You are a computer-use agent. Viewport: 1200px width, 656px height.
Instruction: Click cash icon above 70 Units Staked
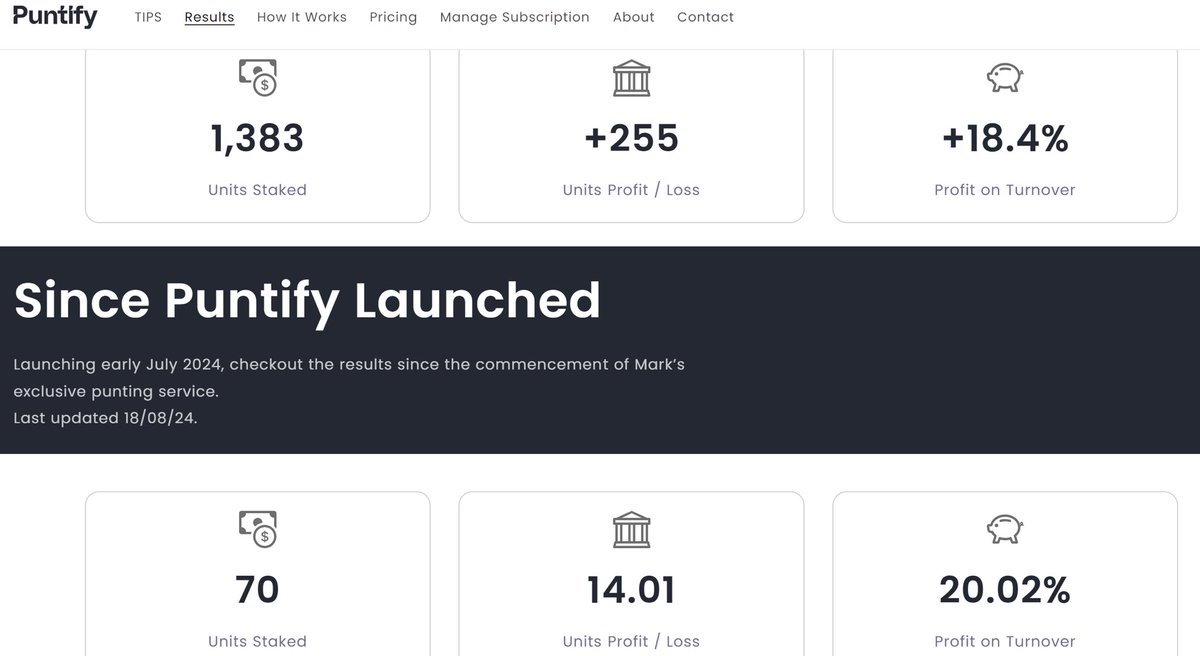click(257, 529)
